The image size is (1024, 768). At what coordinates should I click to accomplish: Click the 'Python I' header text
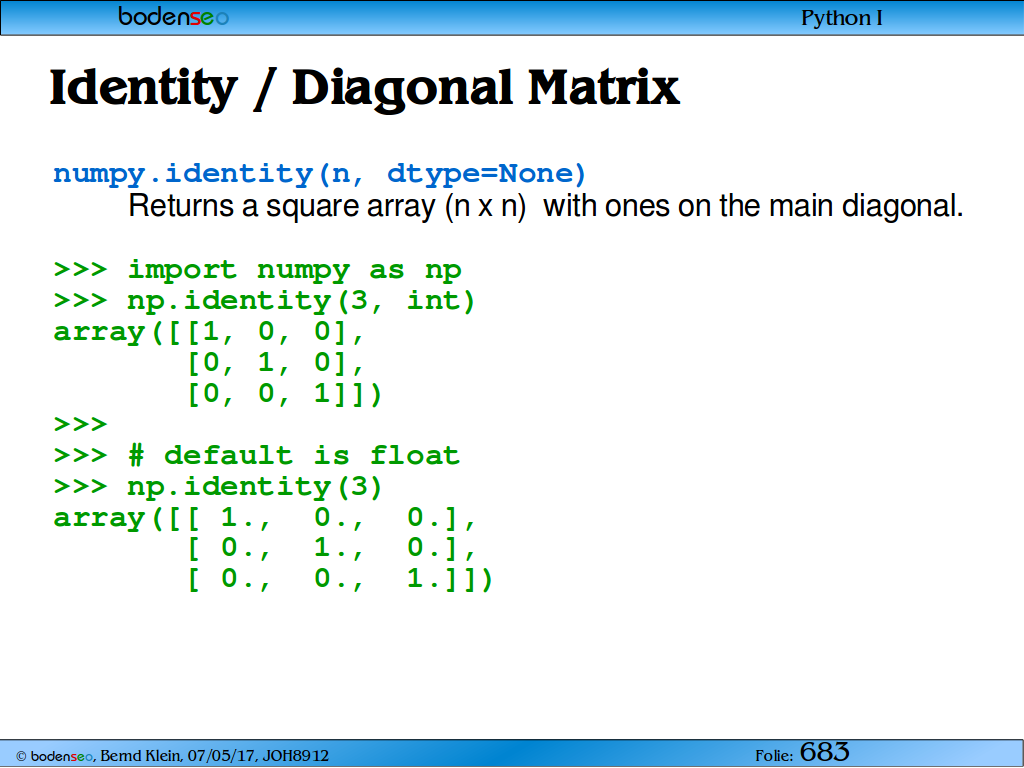841,18
